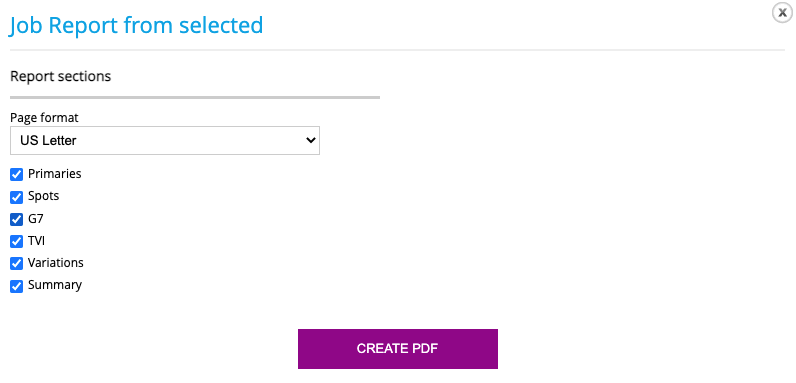The image size is (796, 383).
Task: Click the Summary label text
Action: 55,285
